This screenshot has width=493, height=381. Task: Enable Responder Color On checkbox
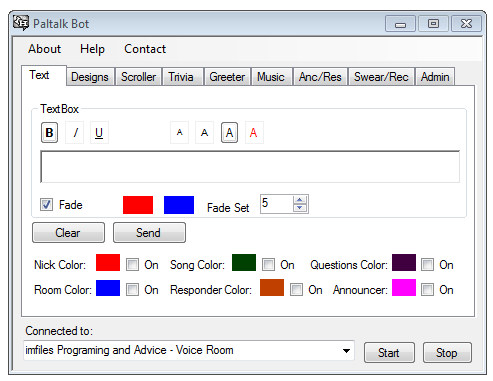tap(296, 290)
